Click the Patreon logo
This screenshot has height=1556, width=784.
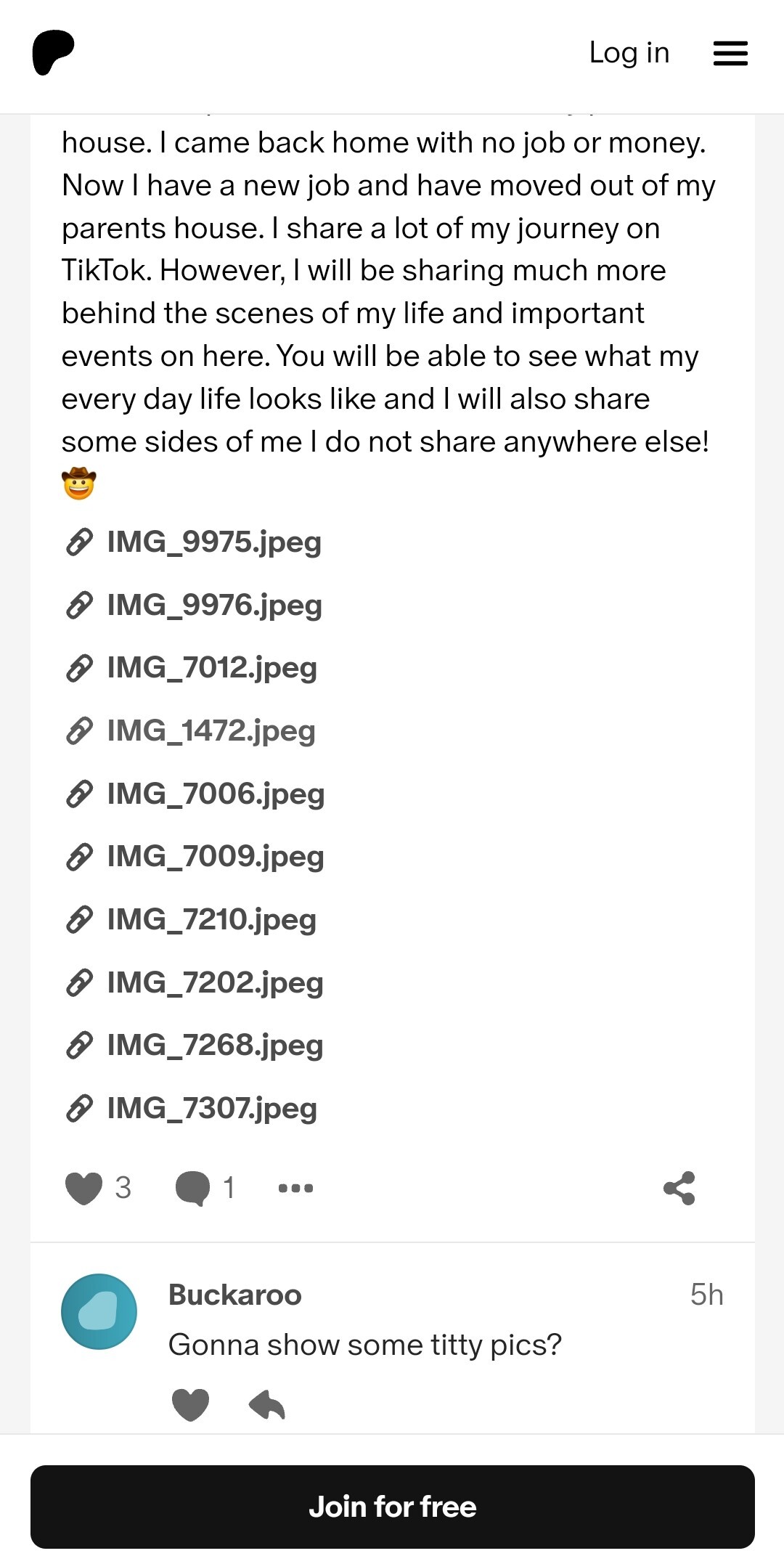tap(53, 52)
